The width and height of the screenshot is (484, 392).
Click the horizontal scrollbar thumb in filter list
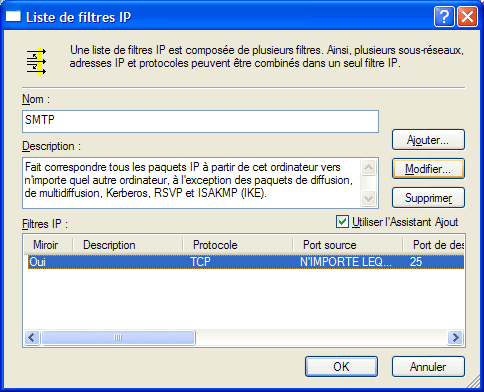click(118, 338)
